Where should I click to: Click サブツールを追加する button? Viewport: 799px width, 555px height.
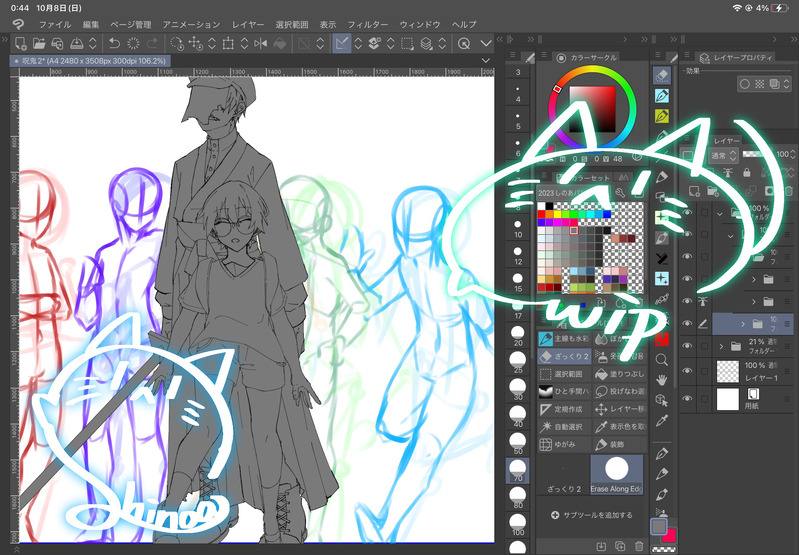(x=591, y=515)
